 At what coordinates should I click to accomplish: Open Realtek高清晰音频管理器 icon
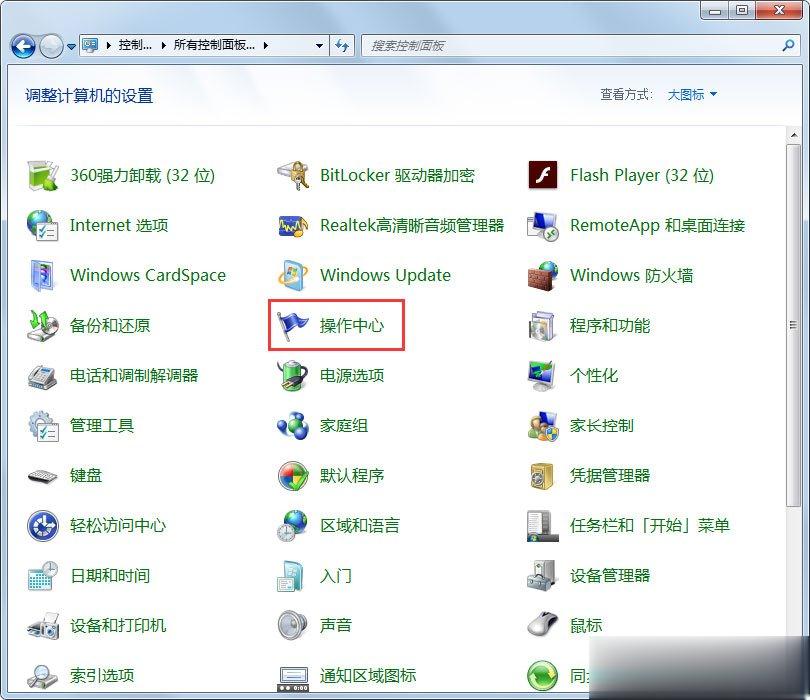pos(293,226)
